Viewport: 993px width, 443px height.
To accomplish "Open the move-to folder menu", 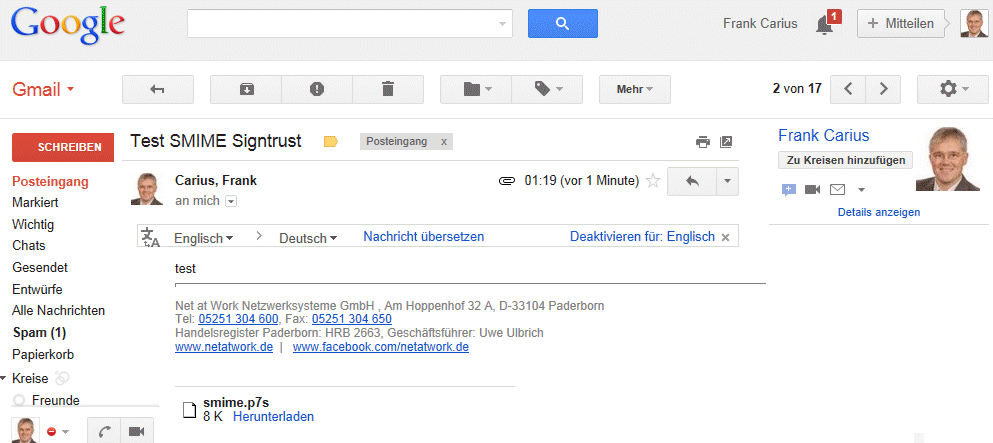I will click(476, 89).
